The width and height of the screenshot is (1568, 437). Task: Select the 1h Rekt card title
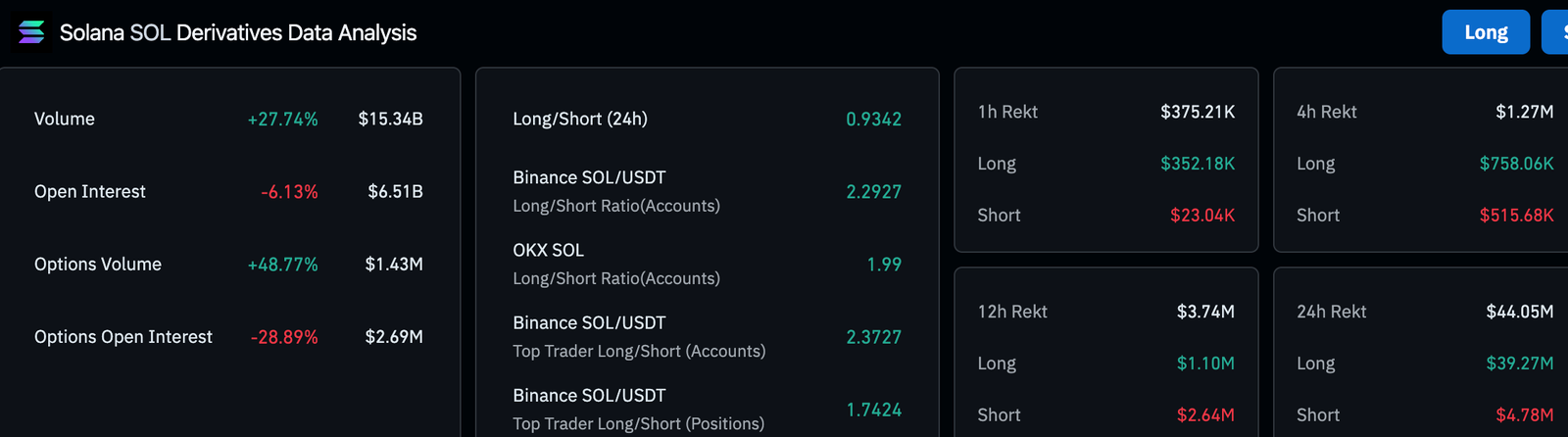click(1007, 112)
